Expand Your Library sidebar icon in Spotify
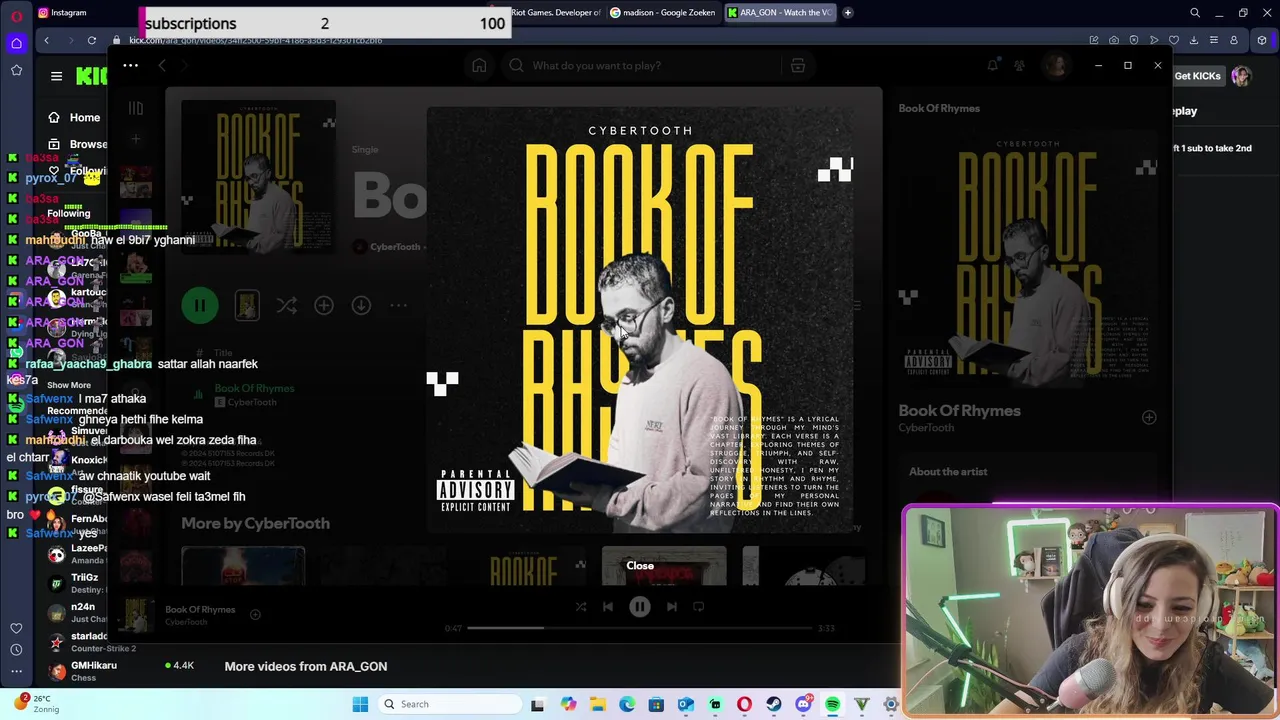 pos(136,108)
